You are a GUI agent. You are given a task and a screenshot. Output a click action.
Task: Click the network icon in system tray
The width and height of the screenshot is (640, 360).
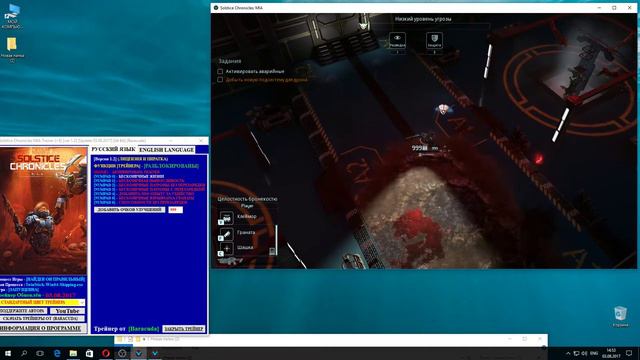576,353
